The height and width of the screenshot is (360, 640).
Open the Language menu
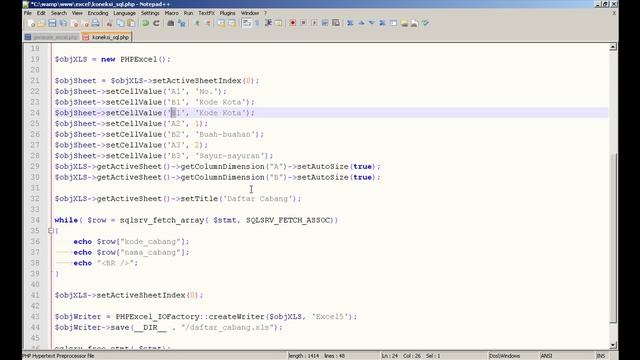click(124, 13)
